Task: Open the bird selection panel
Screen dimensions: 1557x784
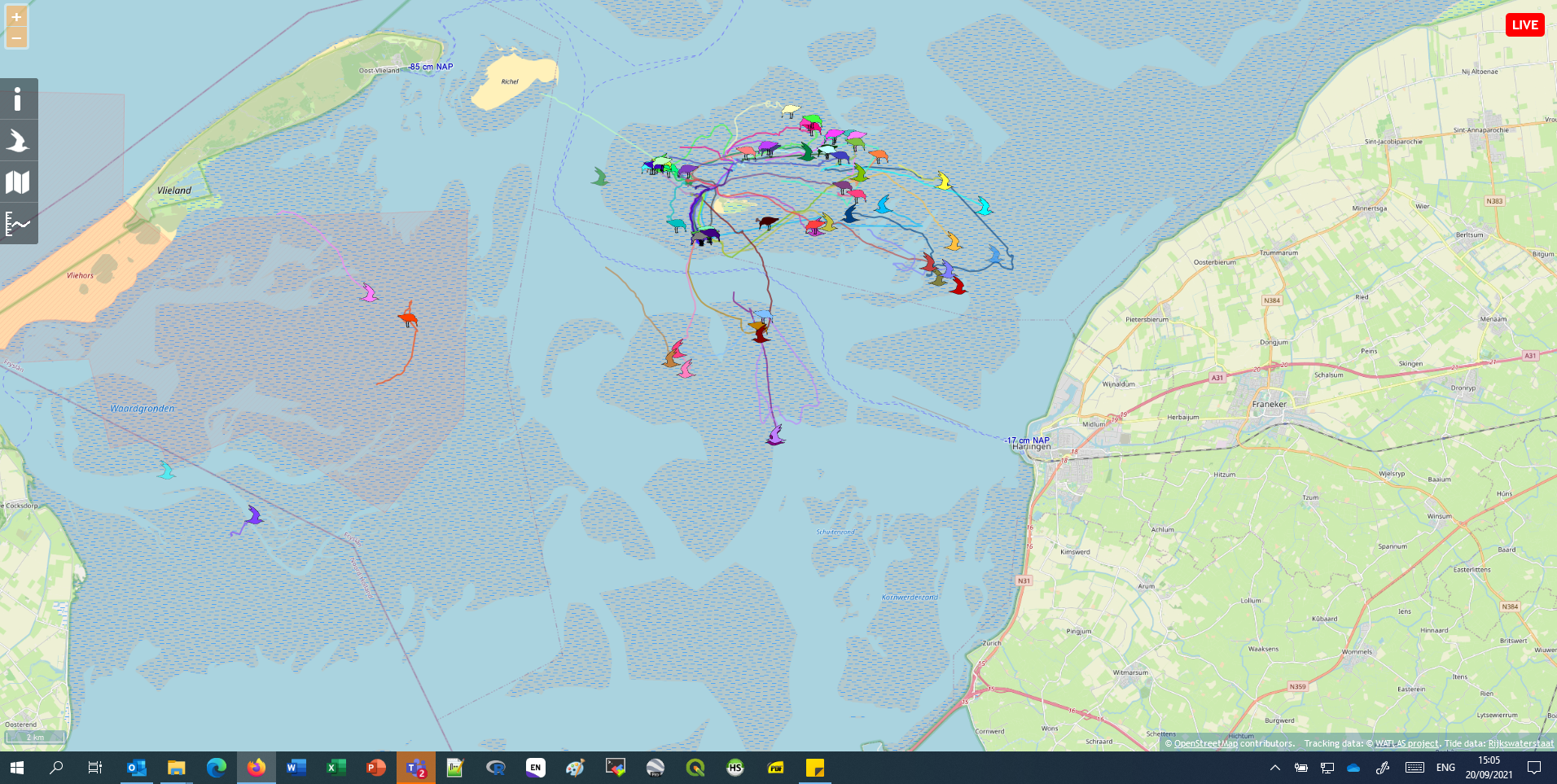Action: pos(18,141)
